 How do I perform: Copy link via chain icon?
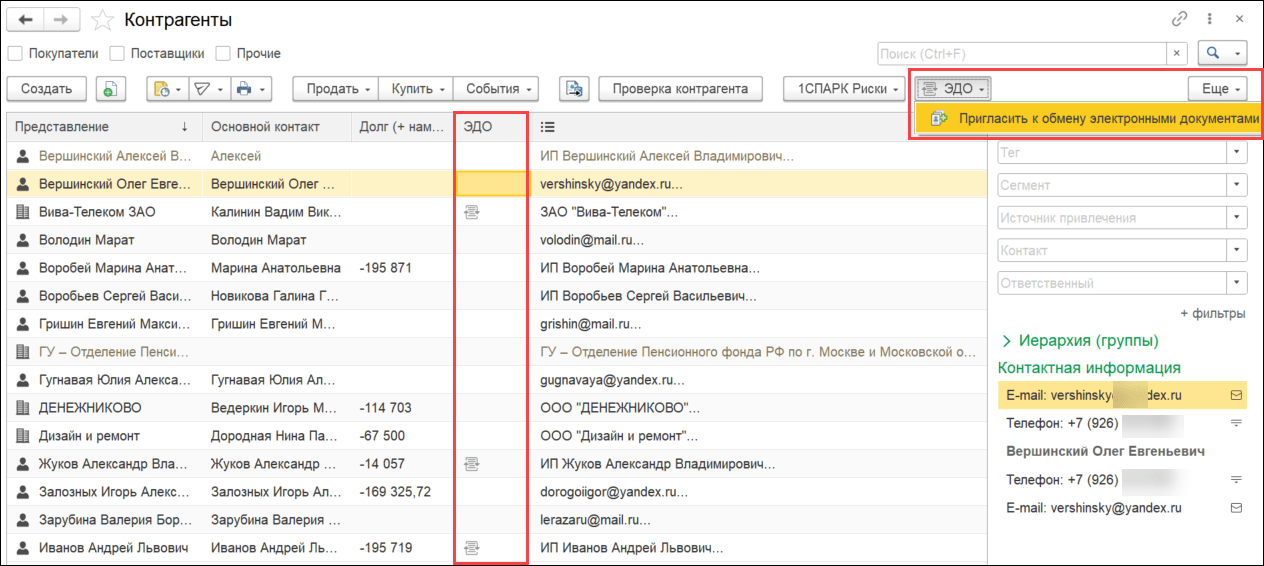(1180, 20)
